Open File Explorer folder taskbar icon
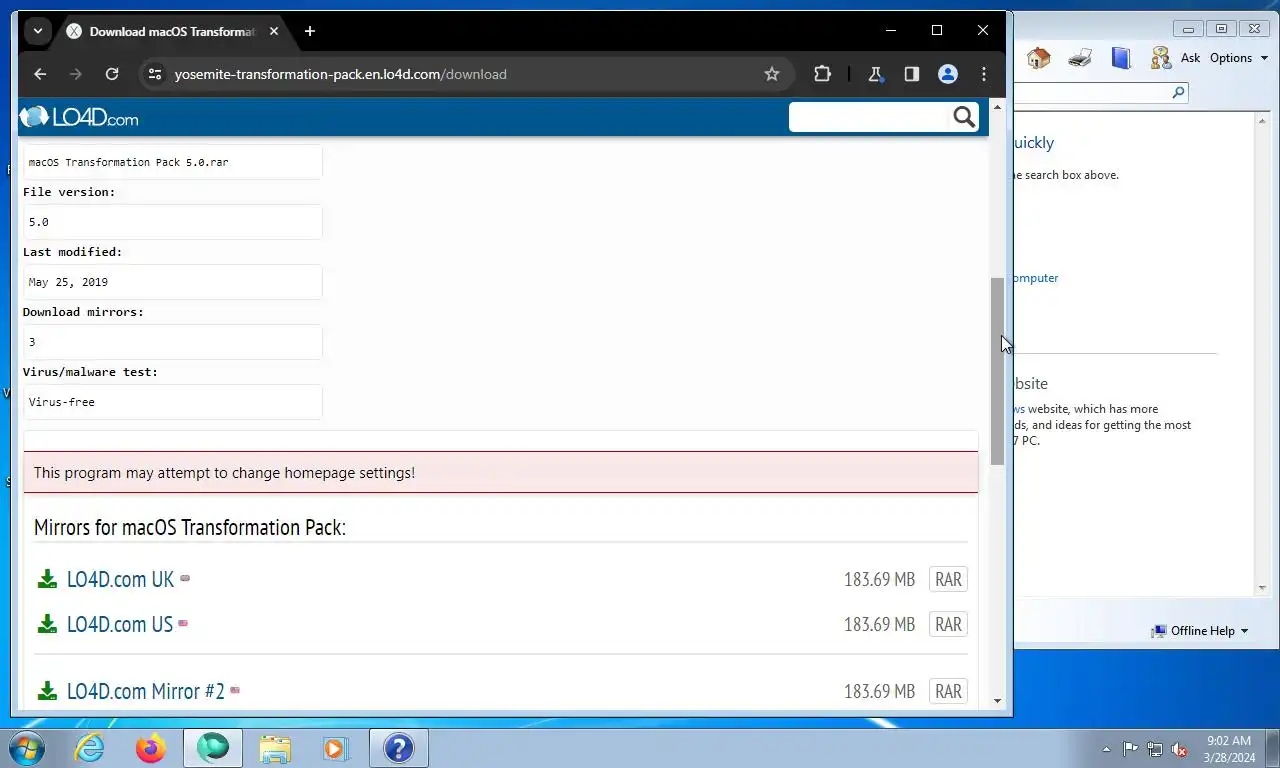 tap(274, 748)
